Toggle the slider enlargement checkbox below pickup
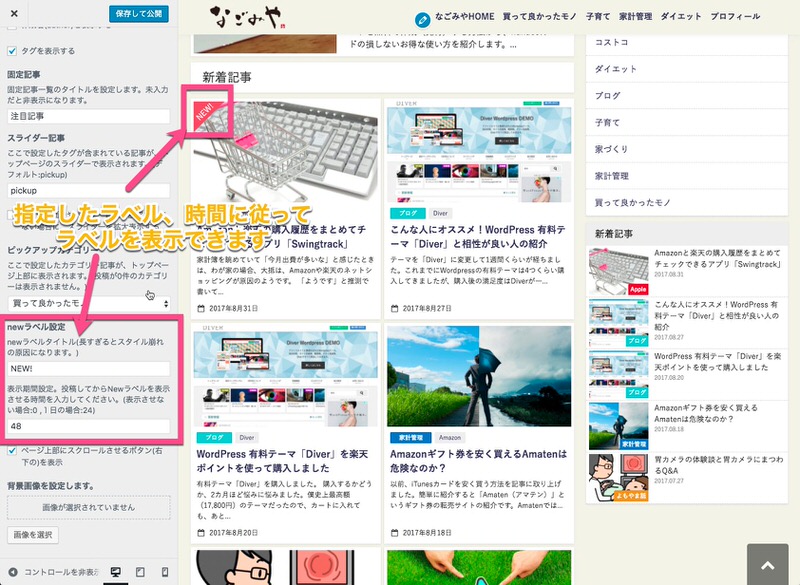800x585 pixels. click(12, 214)
